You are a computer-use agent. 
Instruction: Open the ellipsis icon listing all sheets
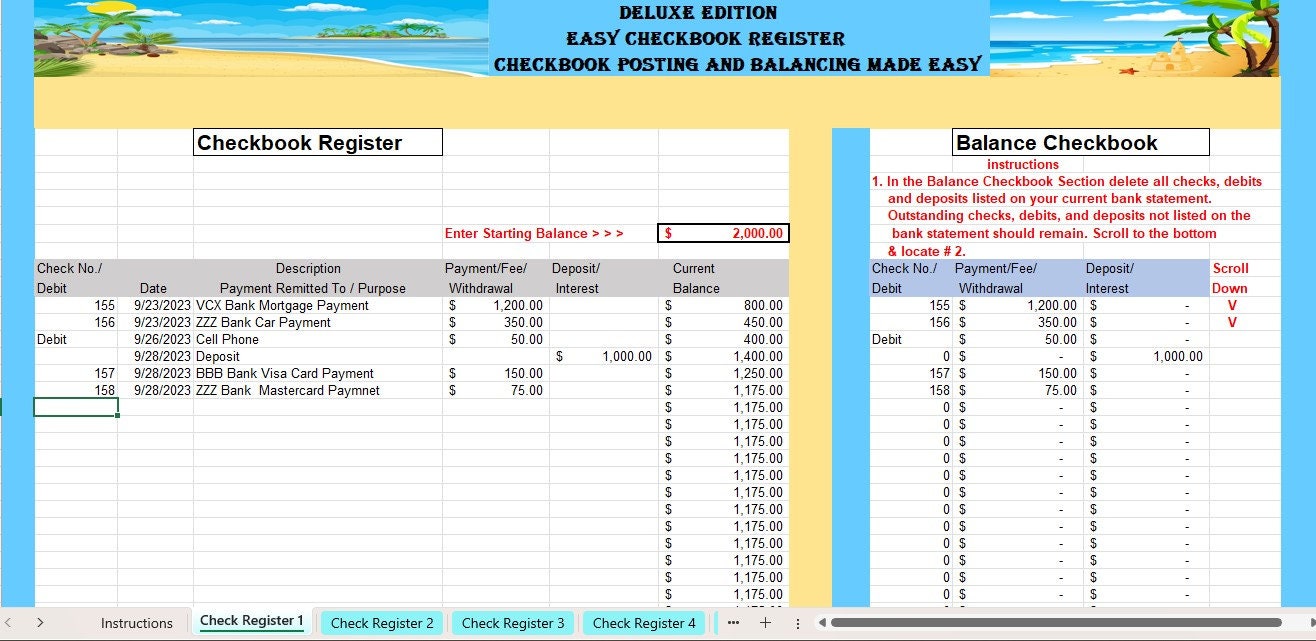point(733,623)
